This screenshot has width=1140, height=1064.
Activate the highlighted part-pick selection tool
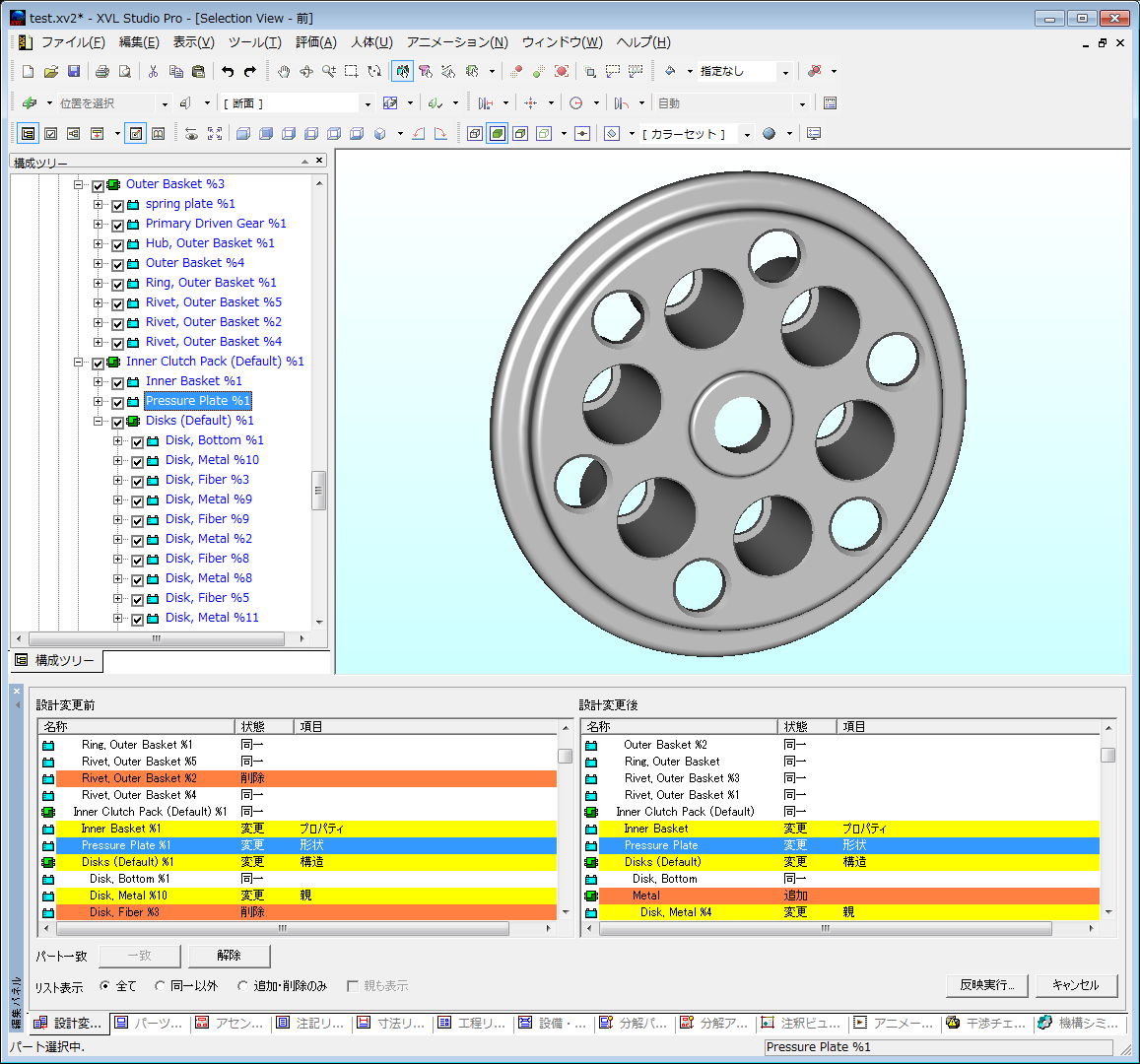pyautogui.click(x=402, y=71)
